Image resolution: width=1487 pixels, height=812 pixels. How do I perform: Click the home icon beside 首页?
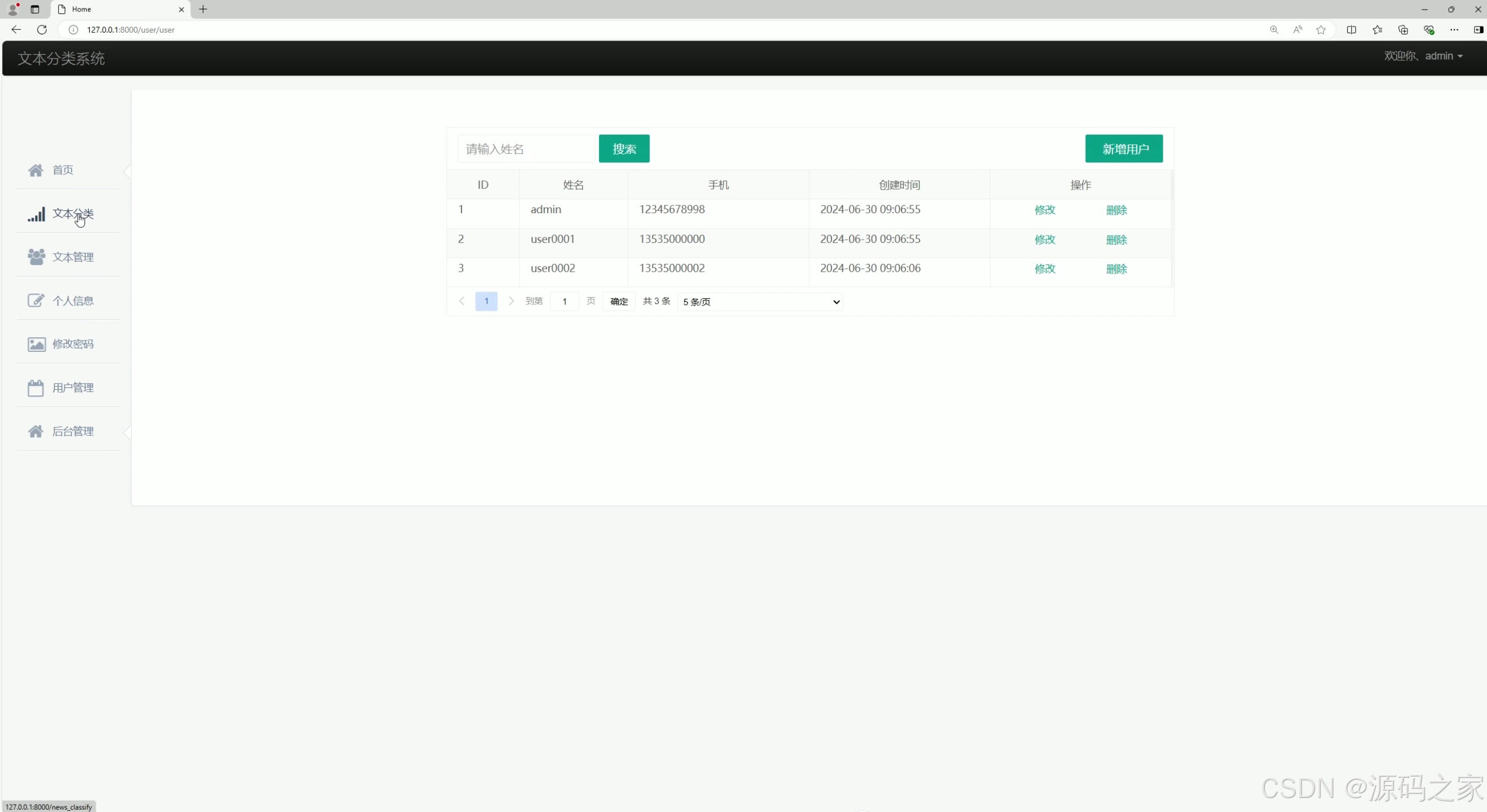pos(36,170)
